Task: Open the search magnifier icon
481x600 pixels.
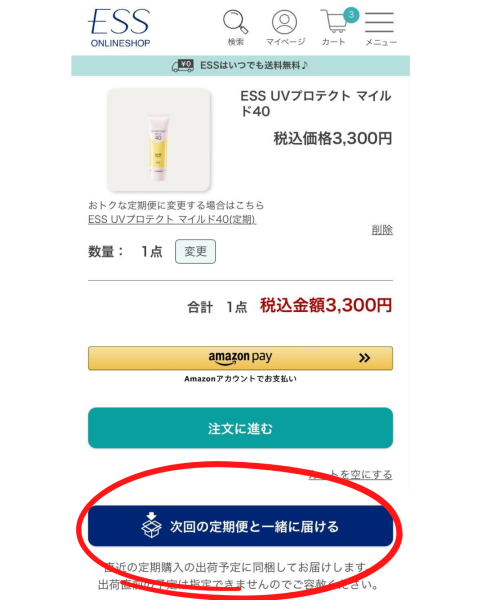Action: (x=235, y=21)
